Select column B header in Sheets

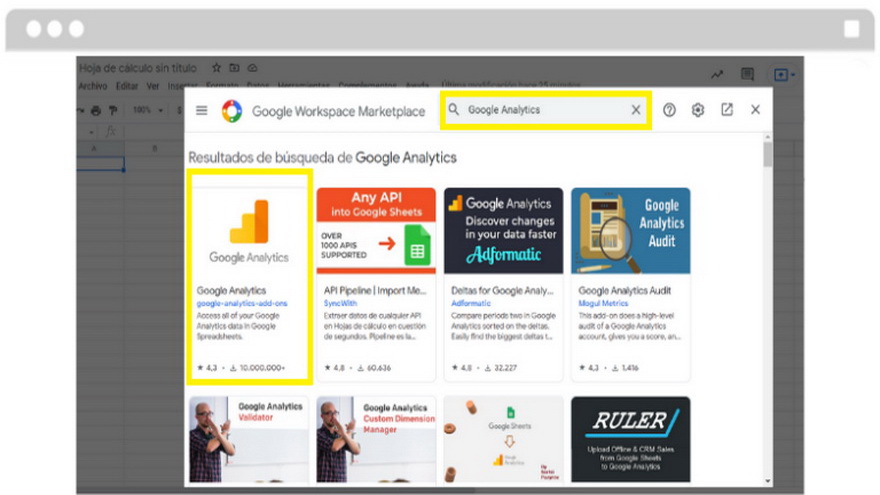click(x=154, y=148)
